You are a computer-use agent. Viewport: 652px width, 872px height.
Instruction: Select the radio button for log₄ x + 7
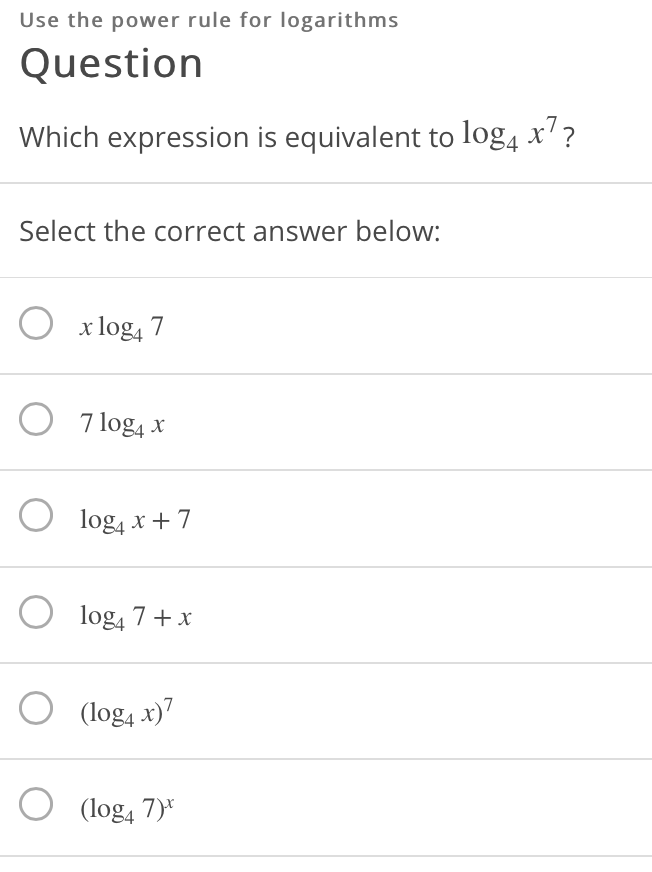(36, 515)
